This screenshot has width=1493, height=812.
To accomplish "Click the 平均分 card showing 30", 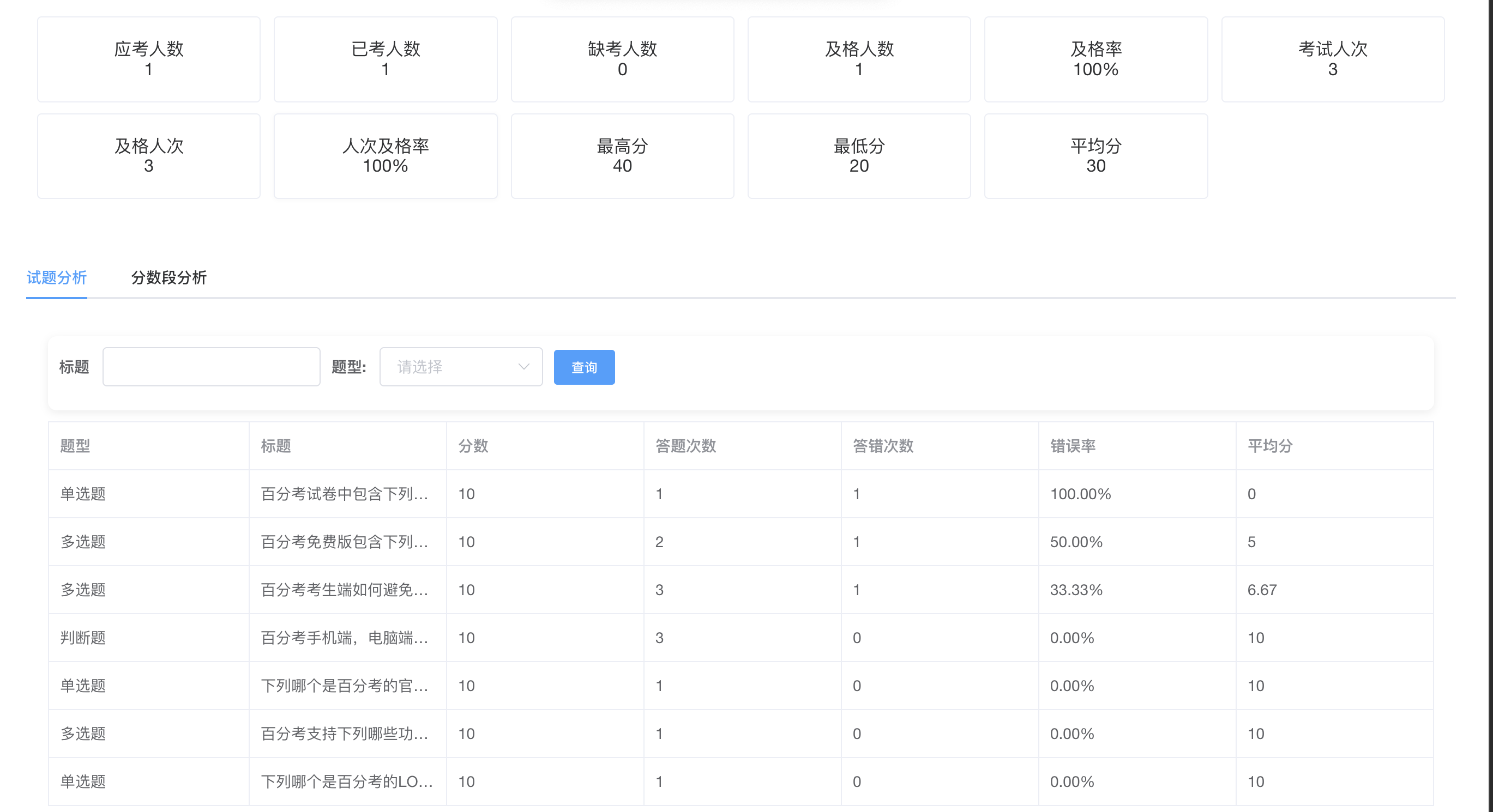I will [x=1095, y=155].
